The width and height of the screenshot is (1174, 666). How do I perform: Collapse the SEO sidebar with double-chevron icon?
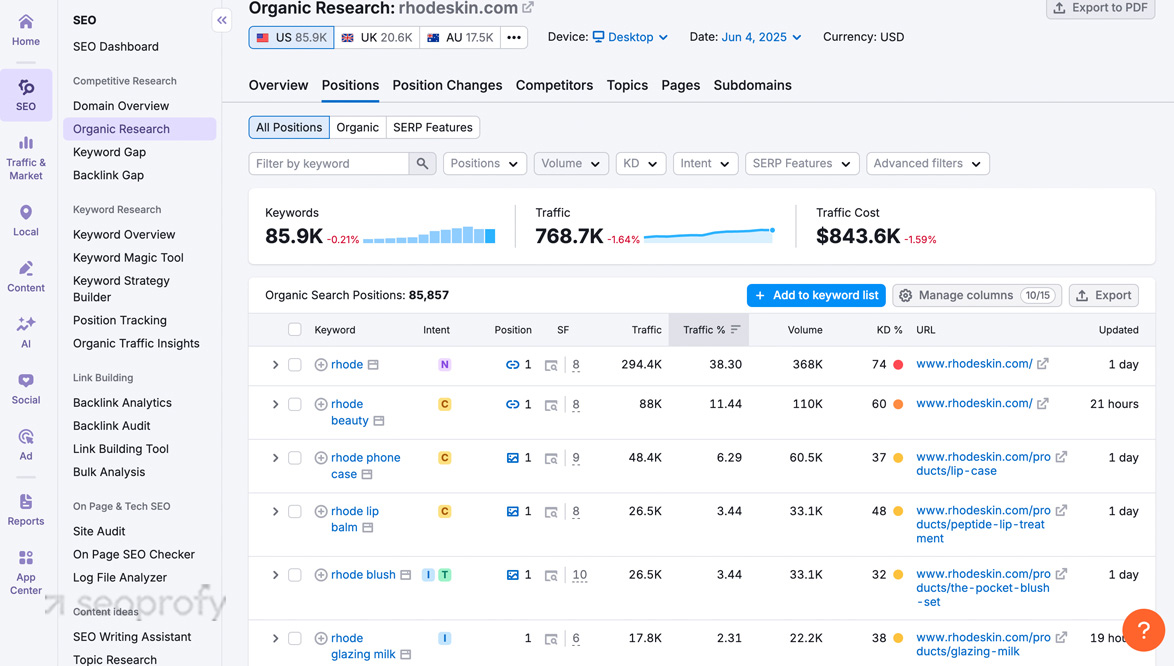coord(222,20)
